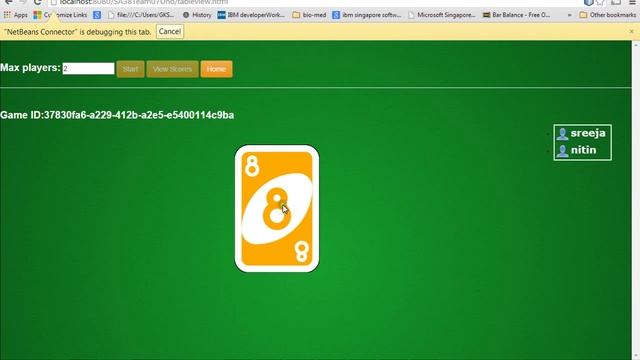Click the browser reload icon
The width and height of the screenshot is (640, 360).
(x=38, y=2)
